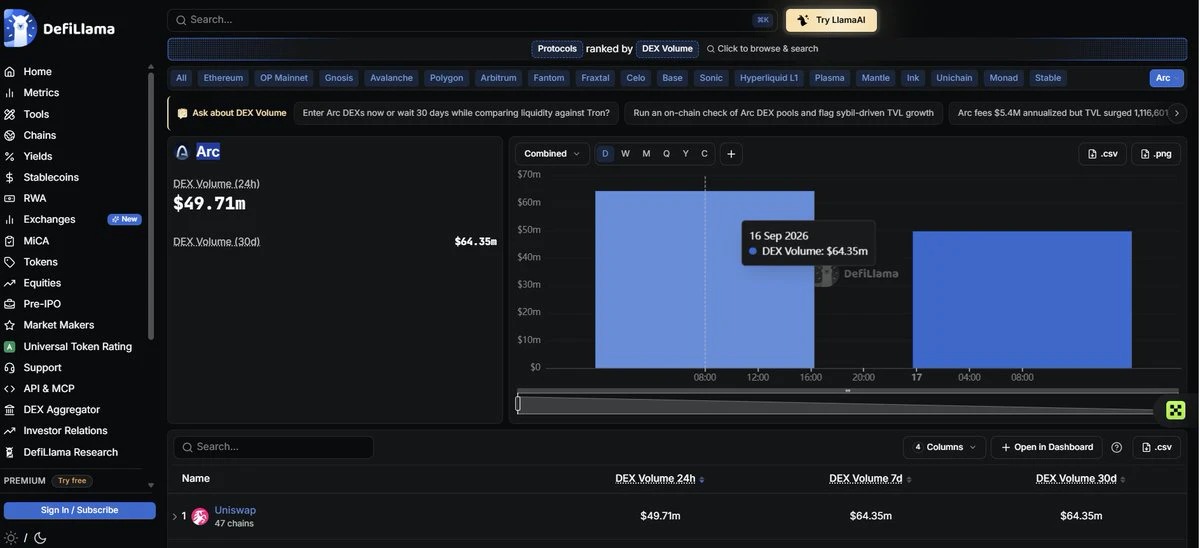Click the 16 Sep chart bar
The width and height of the screenshot is (1200, 548).
pyautogui.click(x=704, y=279)
